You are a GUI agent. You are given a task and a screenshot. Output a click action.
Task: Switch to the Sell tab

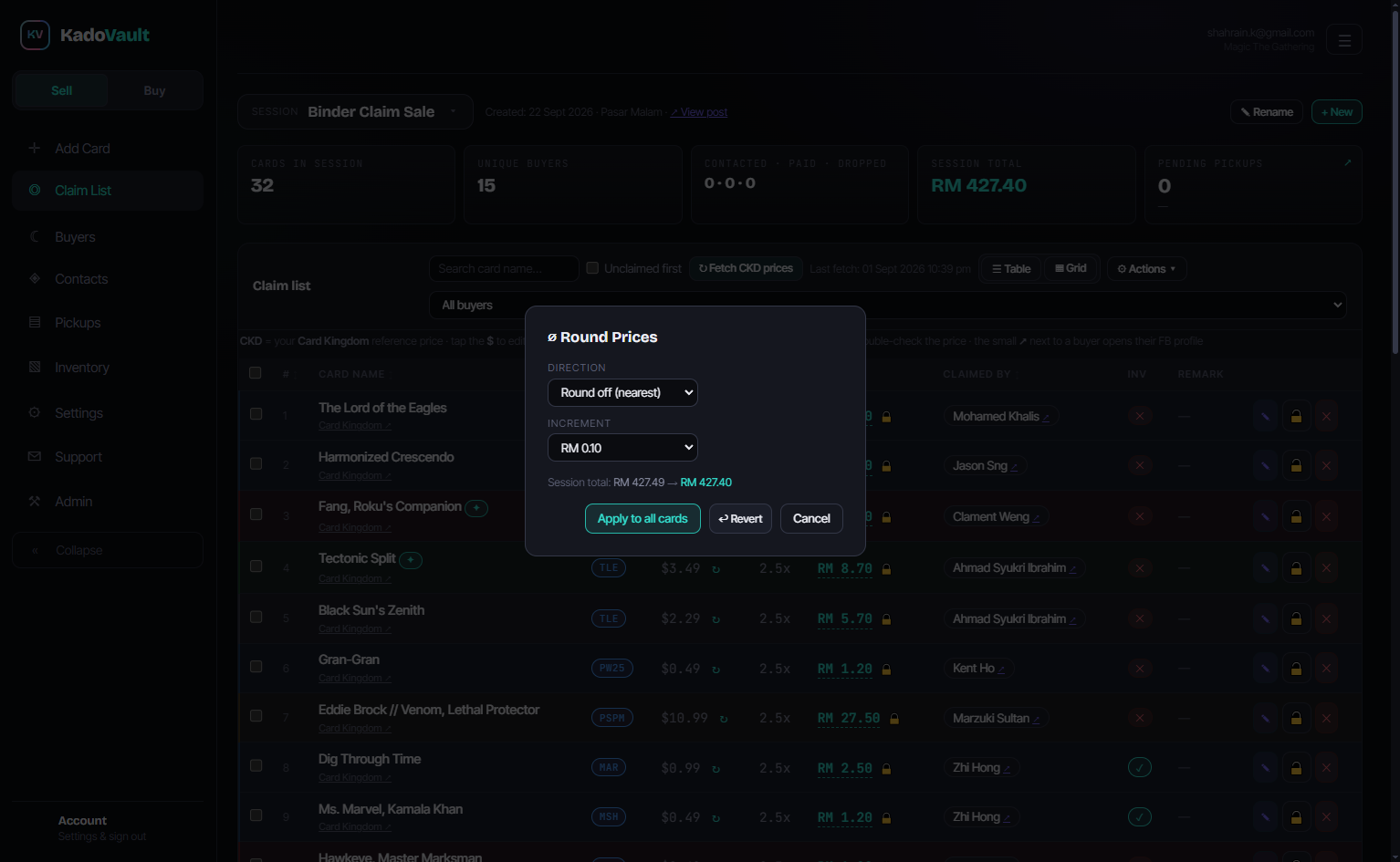(x=61, y=90)
